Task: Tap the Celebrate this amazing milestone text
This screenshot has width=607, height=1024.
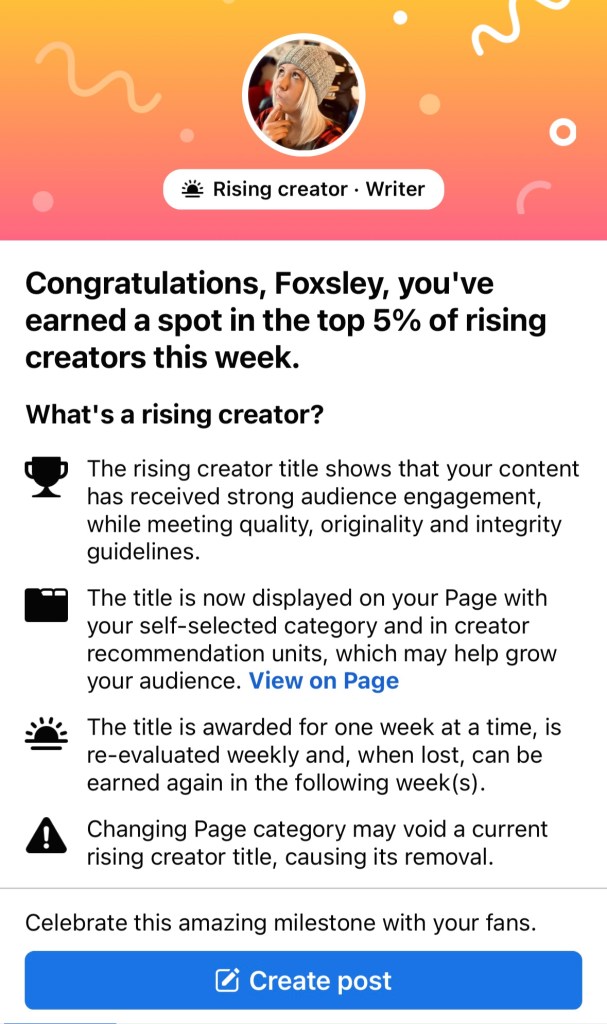Action: (280, 923)
